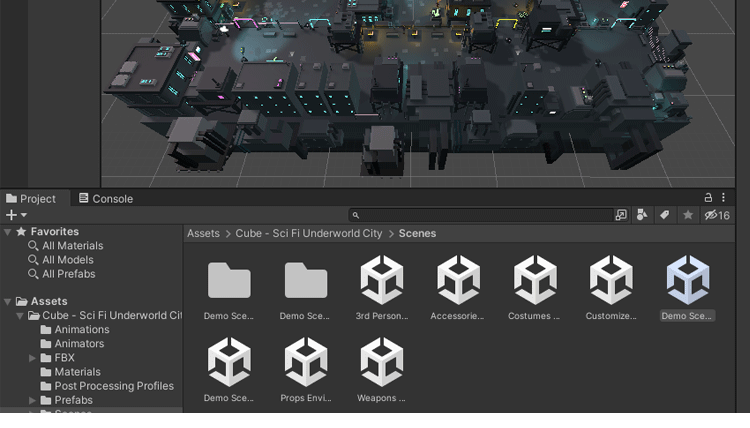Image resolution: width=750 pixels, height=428 pixels.
Task: Click the search by type filter icon
Action: 642,215
